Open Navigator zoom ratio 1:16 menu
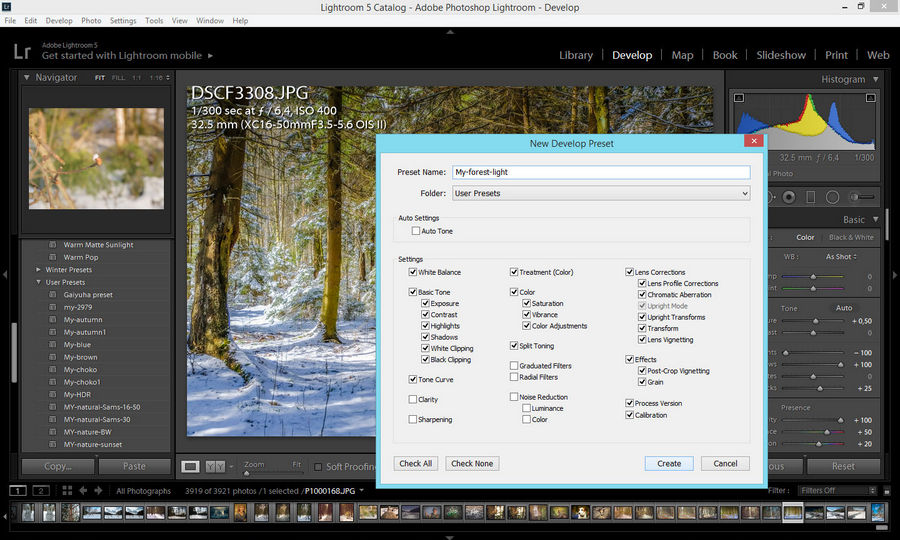900x540 pixels. click(159, 77)
